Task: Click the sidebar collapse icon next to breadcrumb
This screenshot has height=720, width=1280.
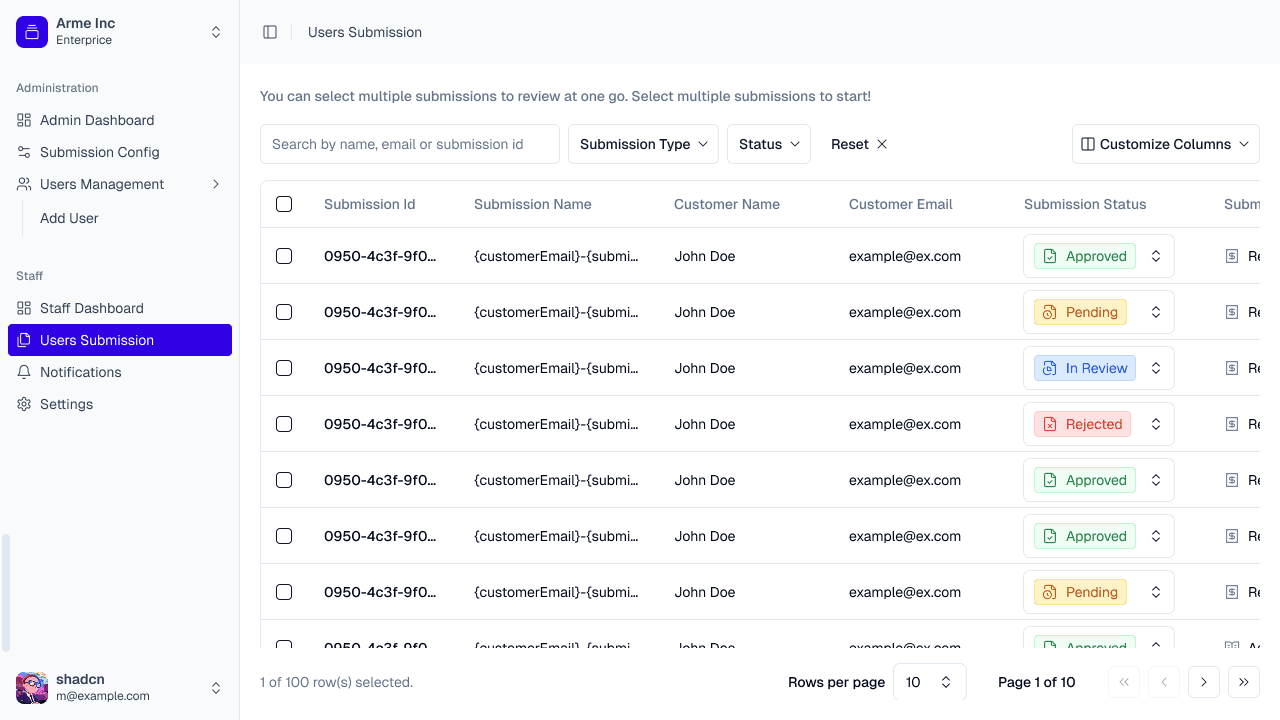Action: coord(270,32)
